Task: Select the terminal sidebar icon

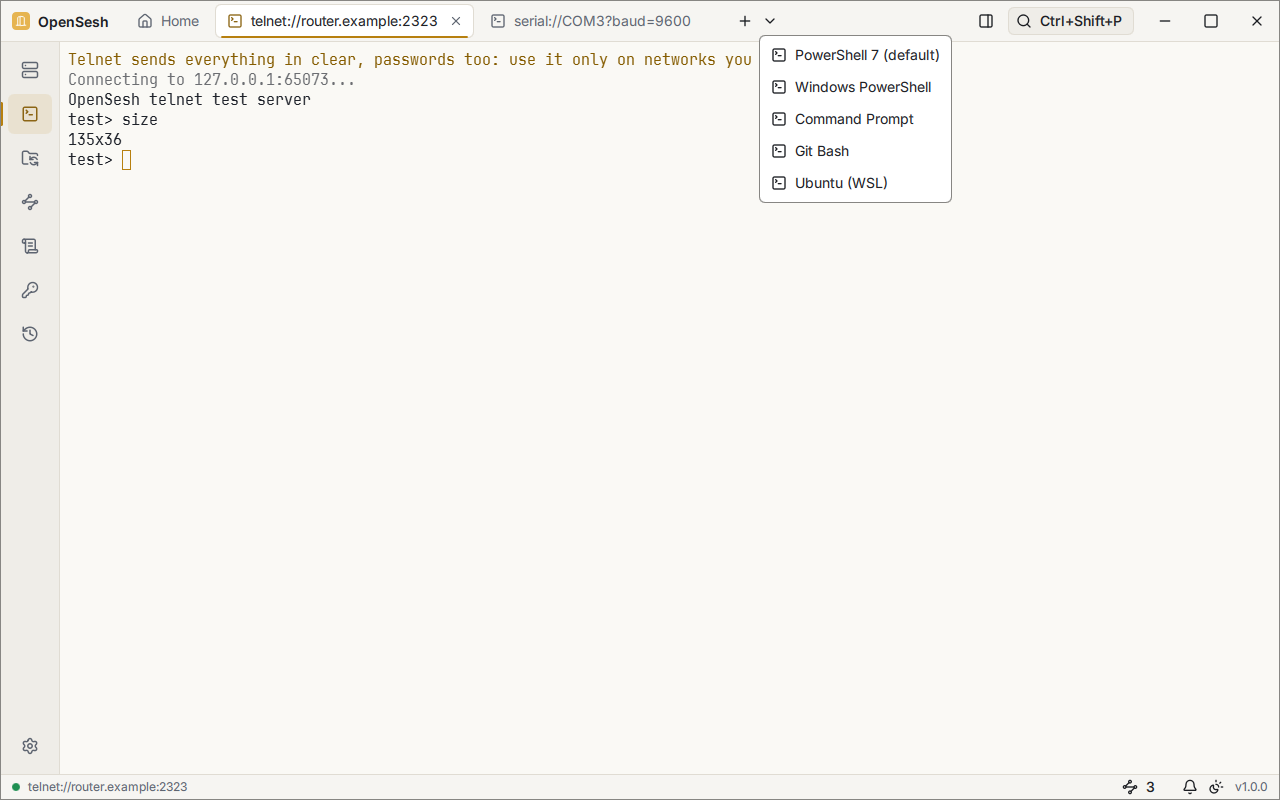Action: tap(30, 114)
